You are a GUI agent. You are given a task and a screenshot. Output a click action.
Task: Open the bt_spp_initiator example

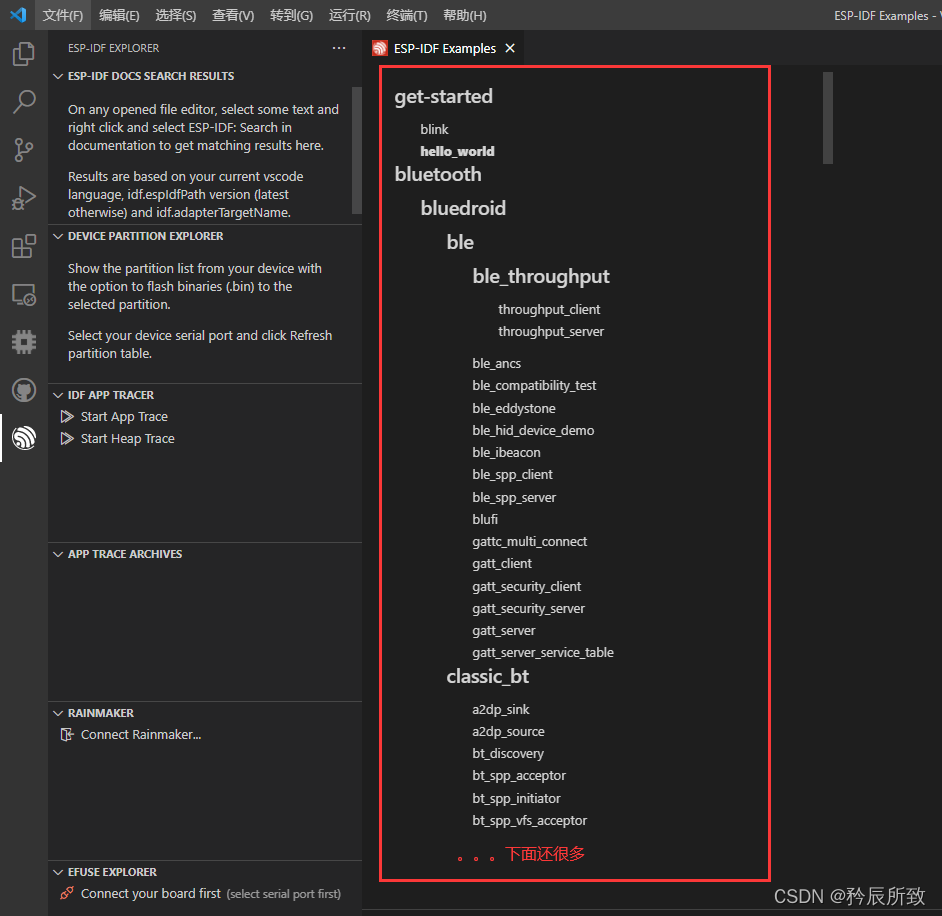point(516,798)
